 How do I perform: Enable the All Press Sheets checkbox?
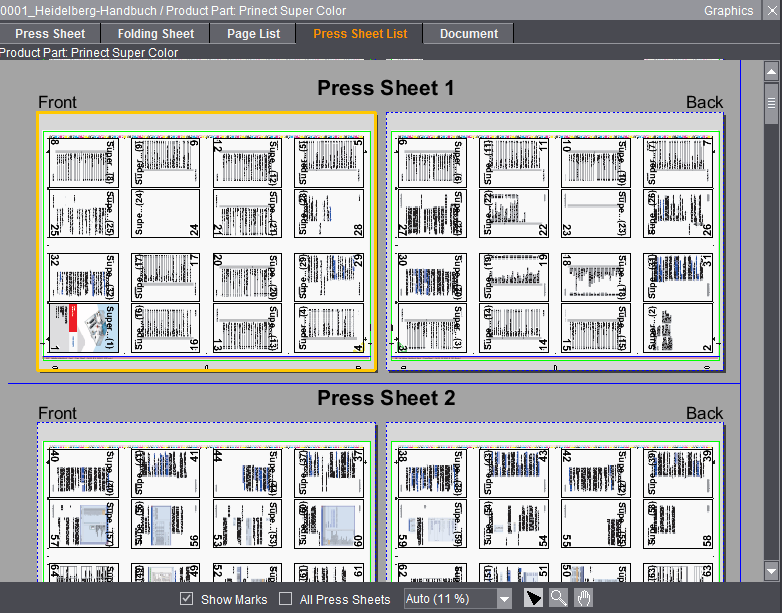pos(286,599)
